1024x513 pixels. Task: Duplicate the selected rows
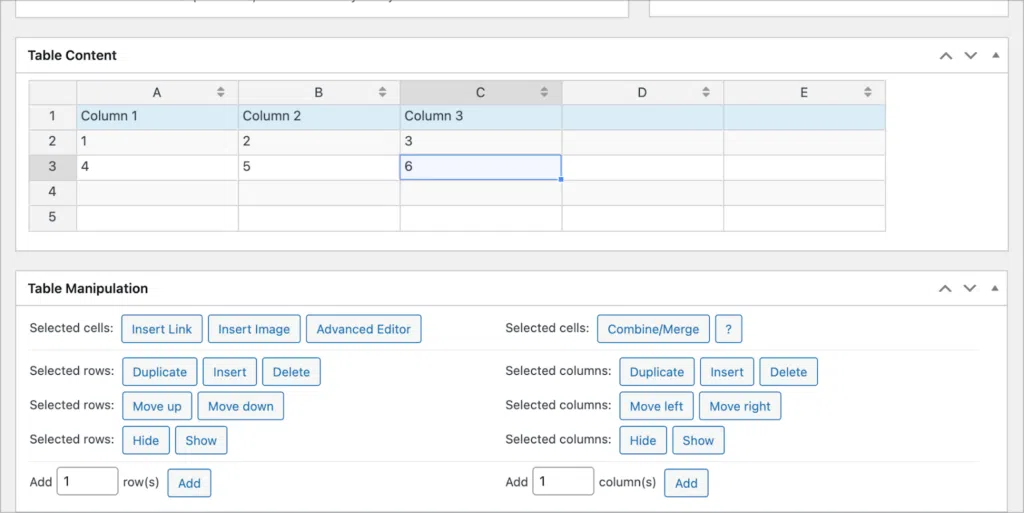[160, 372]
